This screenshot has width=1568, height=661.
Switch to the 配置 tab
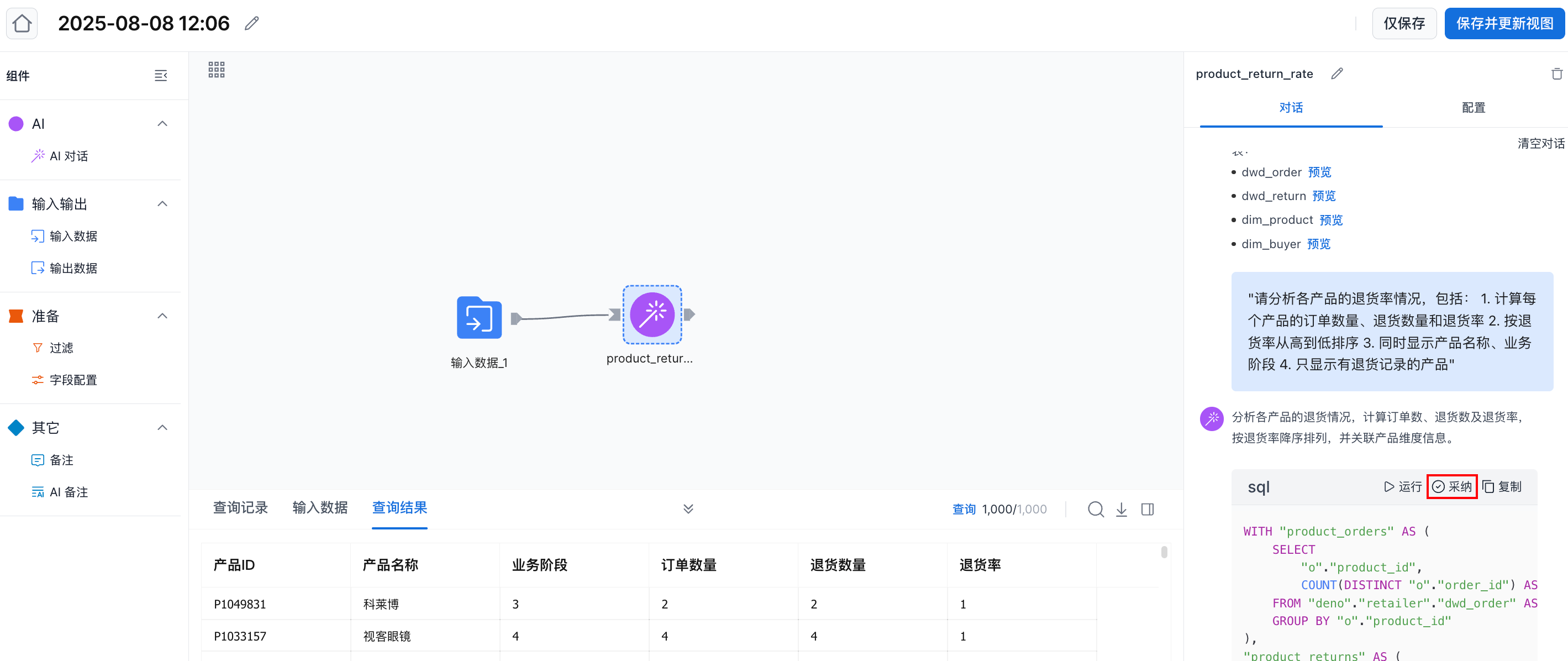(1473, 108)
